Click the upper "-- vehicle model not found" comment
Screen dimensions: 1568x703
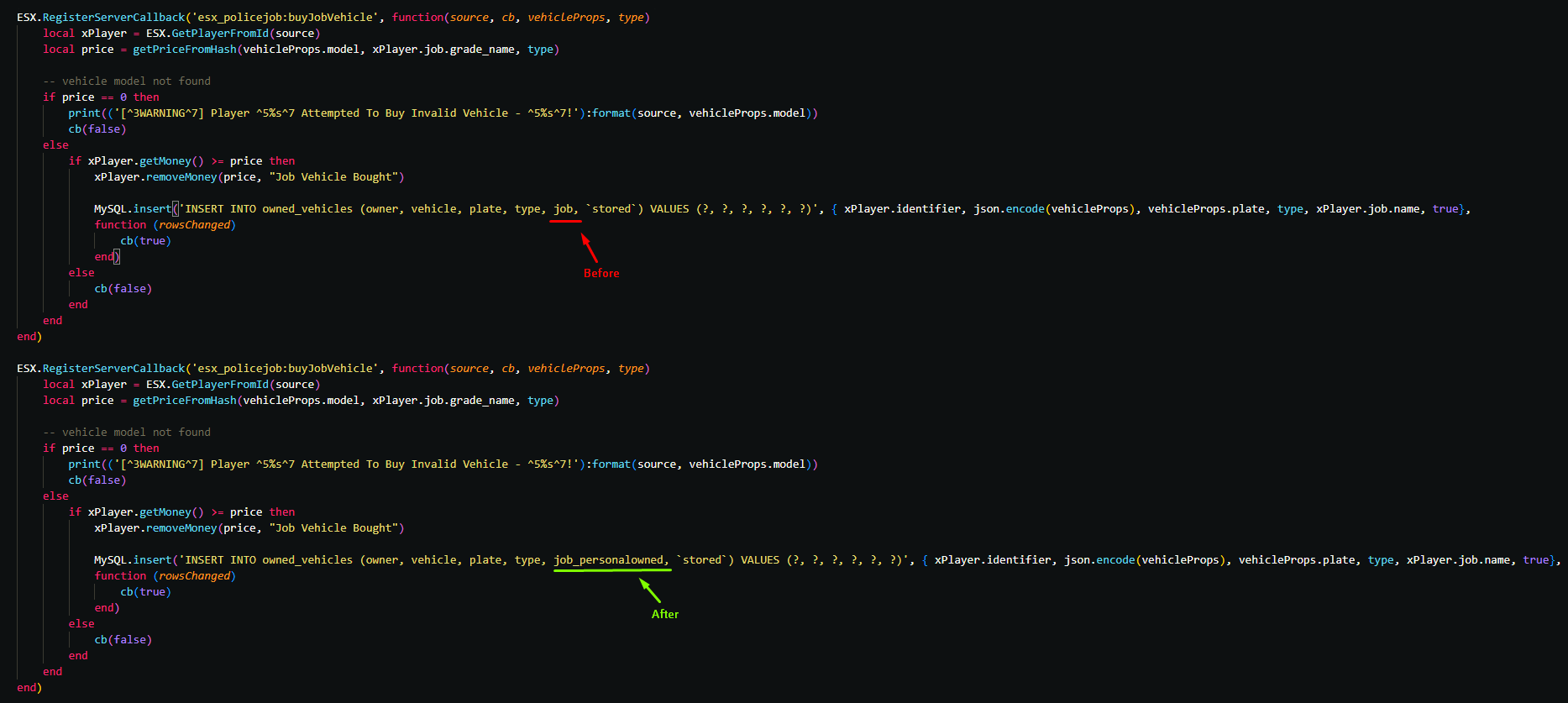pos(127,81)
